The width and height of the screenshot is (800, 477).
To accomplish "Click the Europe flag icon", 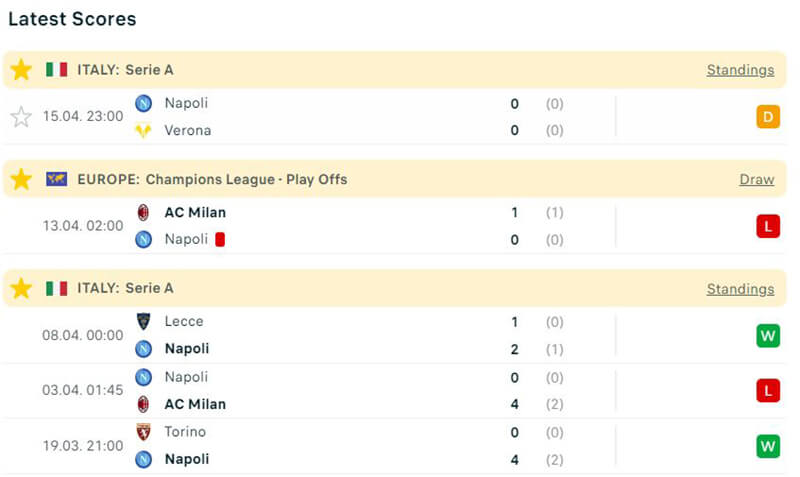I will click(56, 180).
